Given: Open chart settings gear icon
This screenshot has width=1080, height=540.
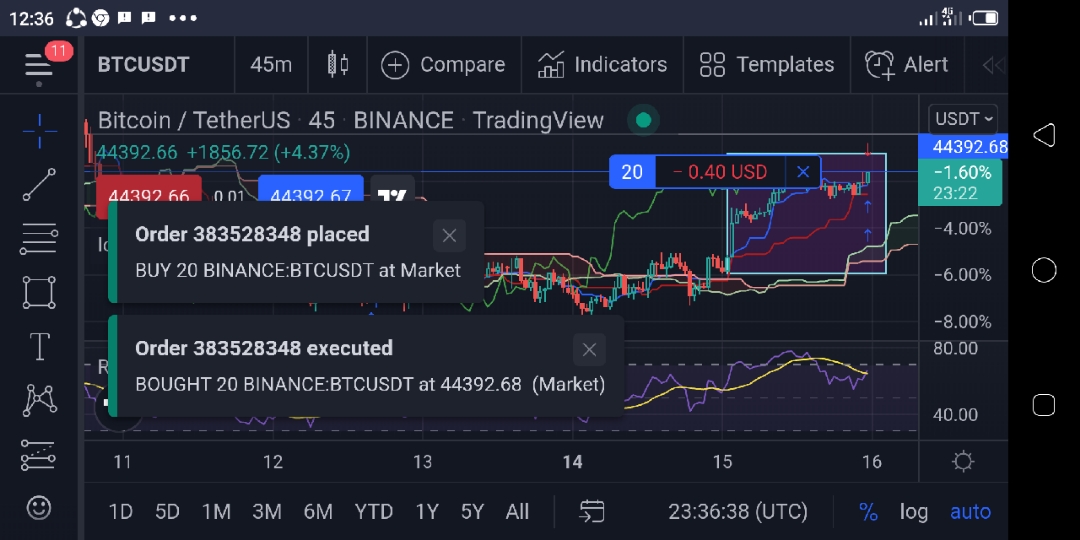Looking at the screenshot, I should click(x=963, y=461).
